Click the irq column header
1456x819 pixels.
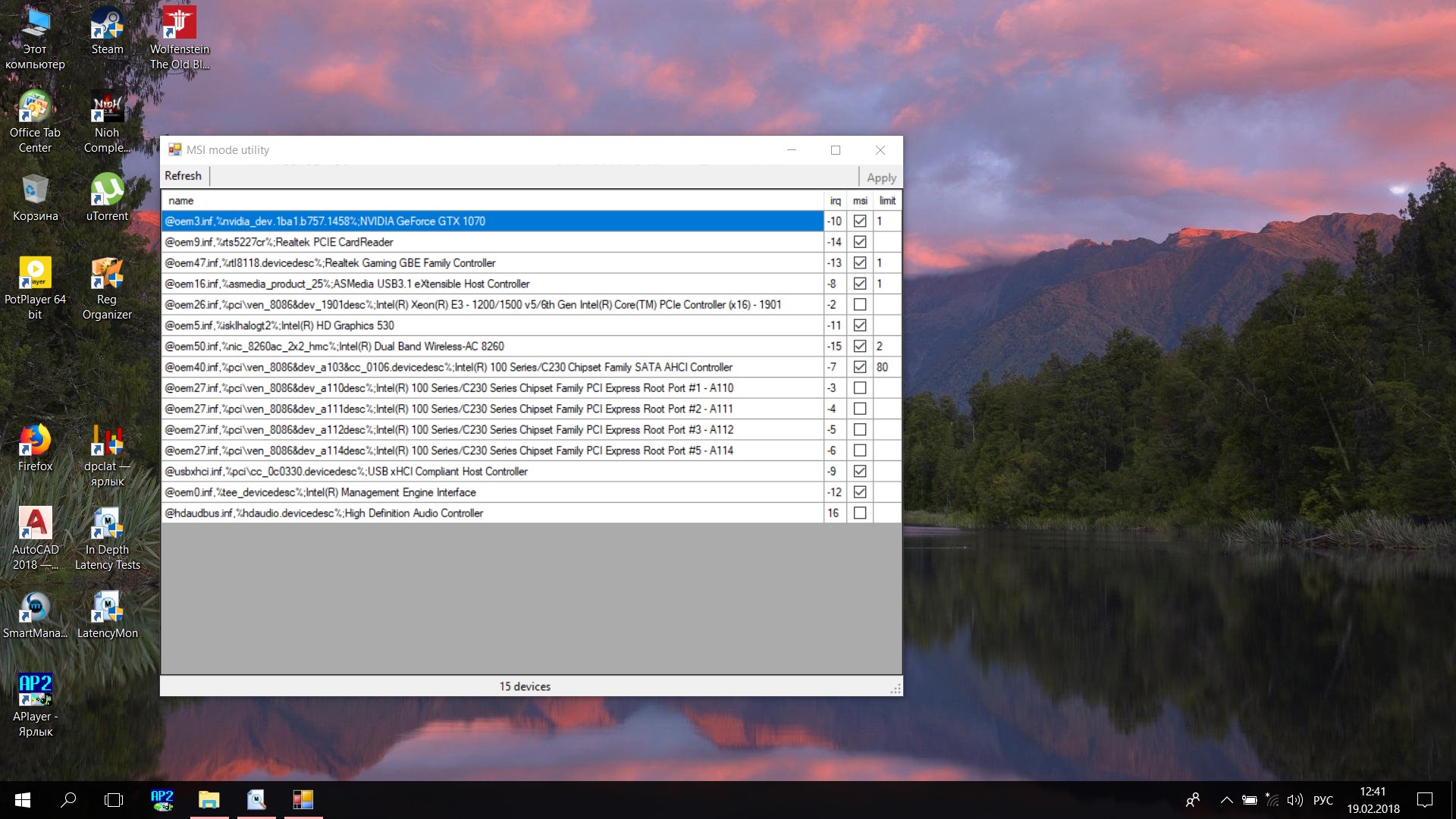coord(835,201)
